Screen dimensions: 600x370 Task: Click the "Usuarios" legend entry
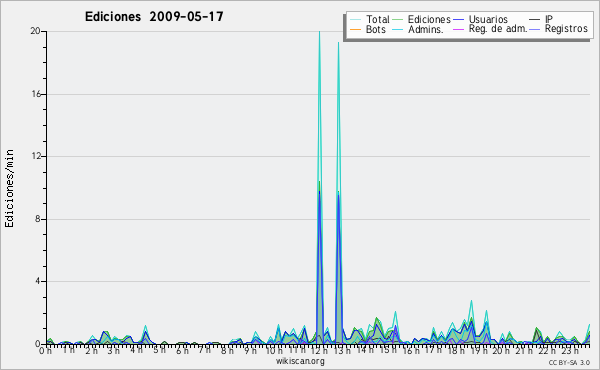tap(488, 19)
